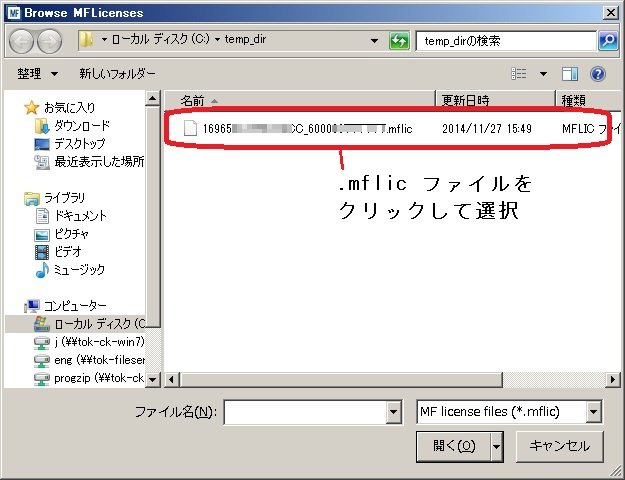The height and width of the screenshot is (480, 625).
Task: Open the MF license files filter dropdown
Action: [x=594, y=412]
